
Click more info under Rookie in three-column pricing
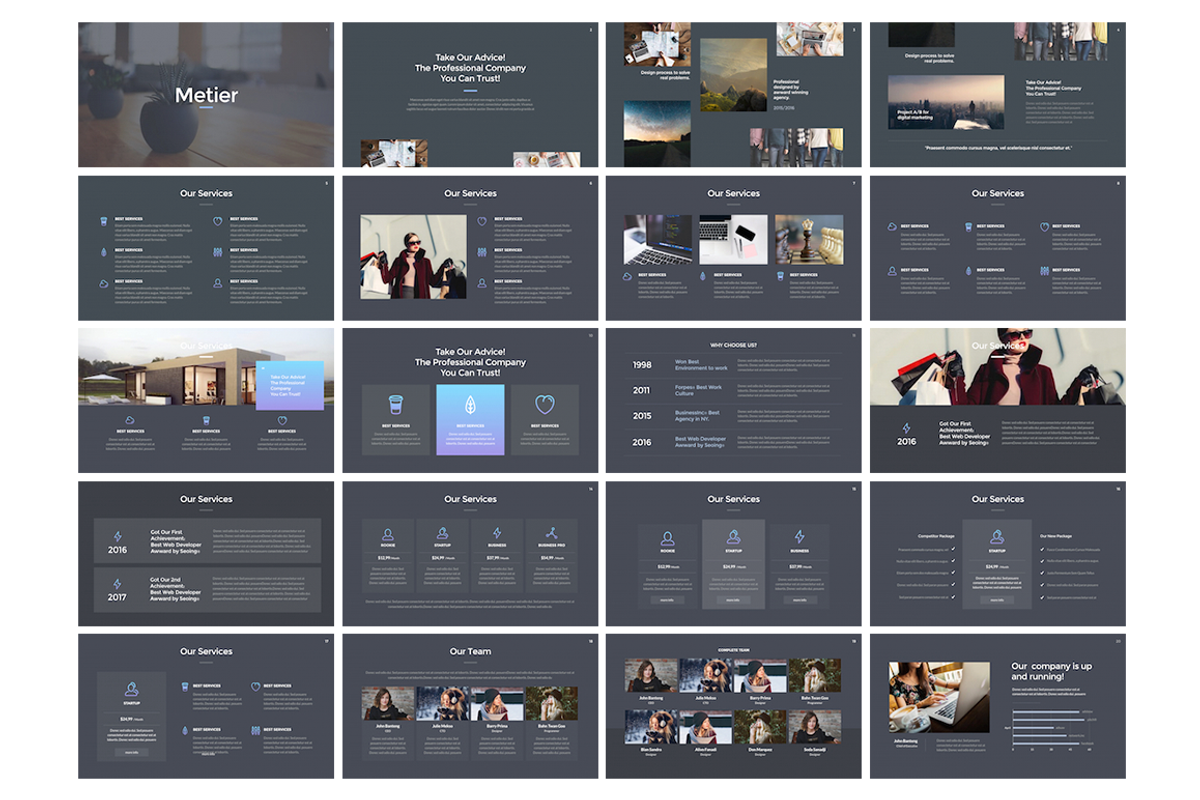(667, 600)
